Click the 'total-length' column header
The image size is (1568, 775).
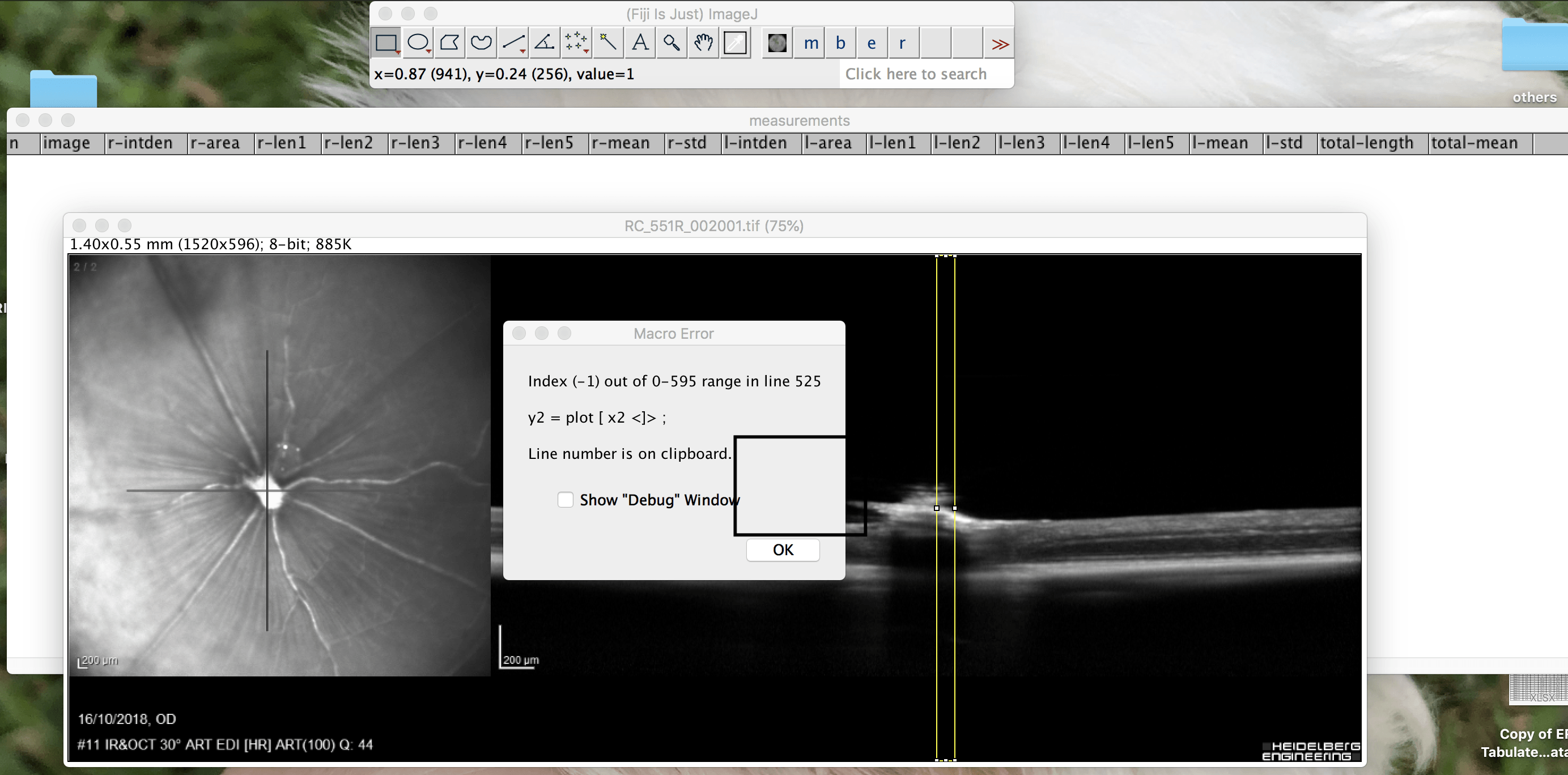[x=1372, y=143]
